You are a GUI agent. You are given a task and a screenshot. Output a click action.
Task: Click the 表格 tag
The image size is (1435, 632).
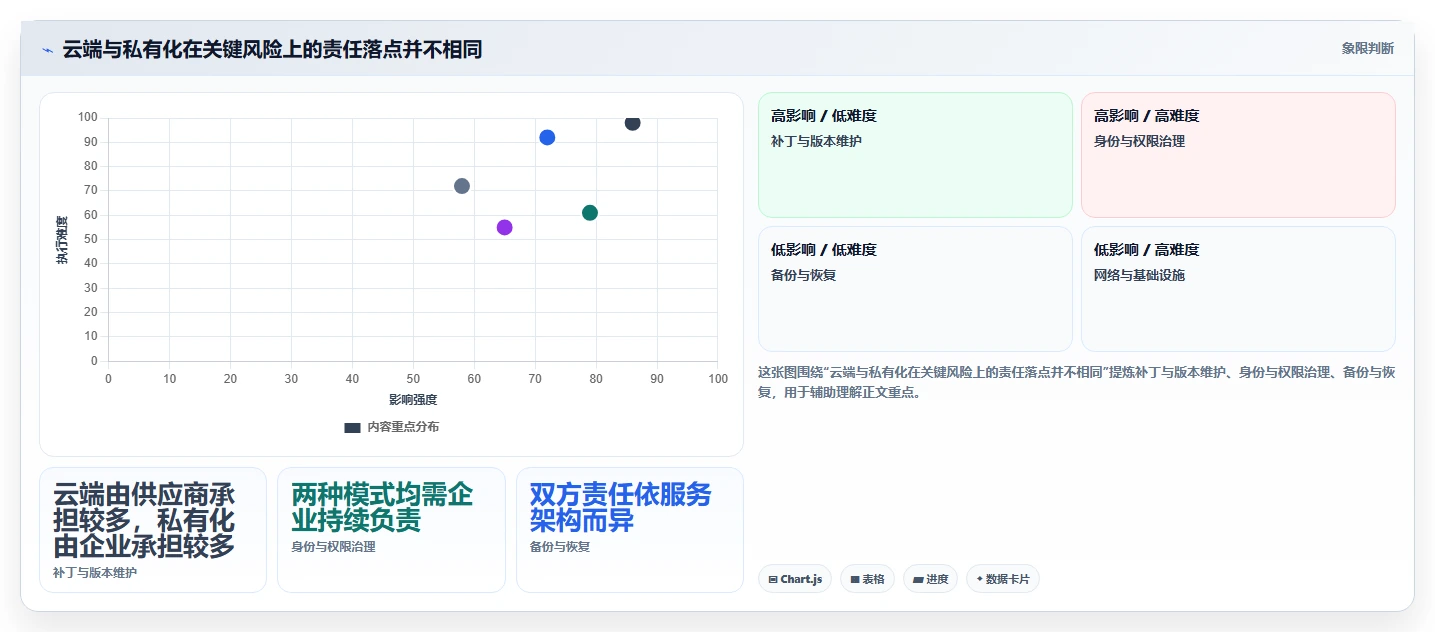point(867,579)
